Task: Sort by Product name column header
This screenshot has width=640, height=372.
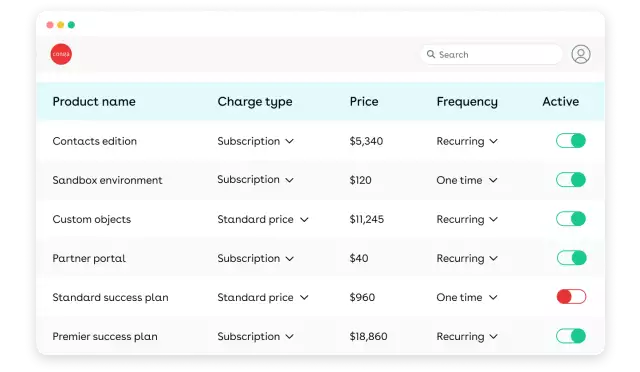Action: [x=94, y=101]
